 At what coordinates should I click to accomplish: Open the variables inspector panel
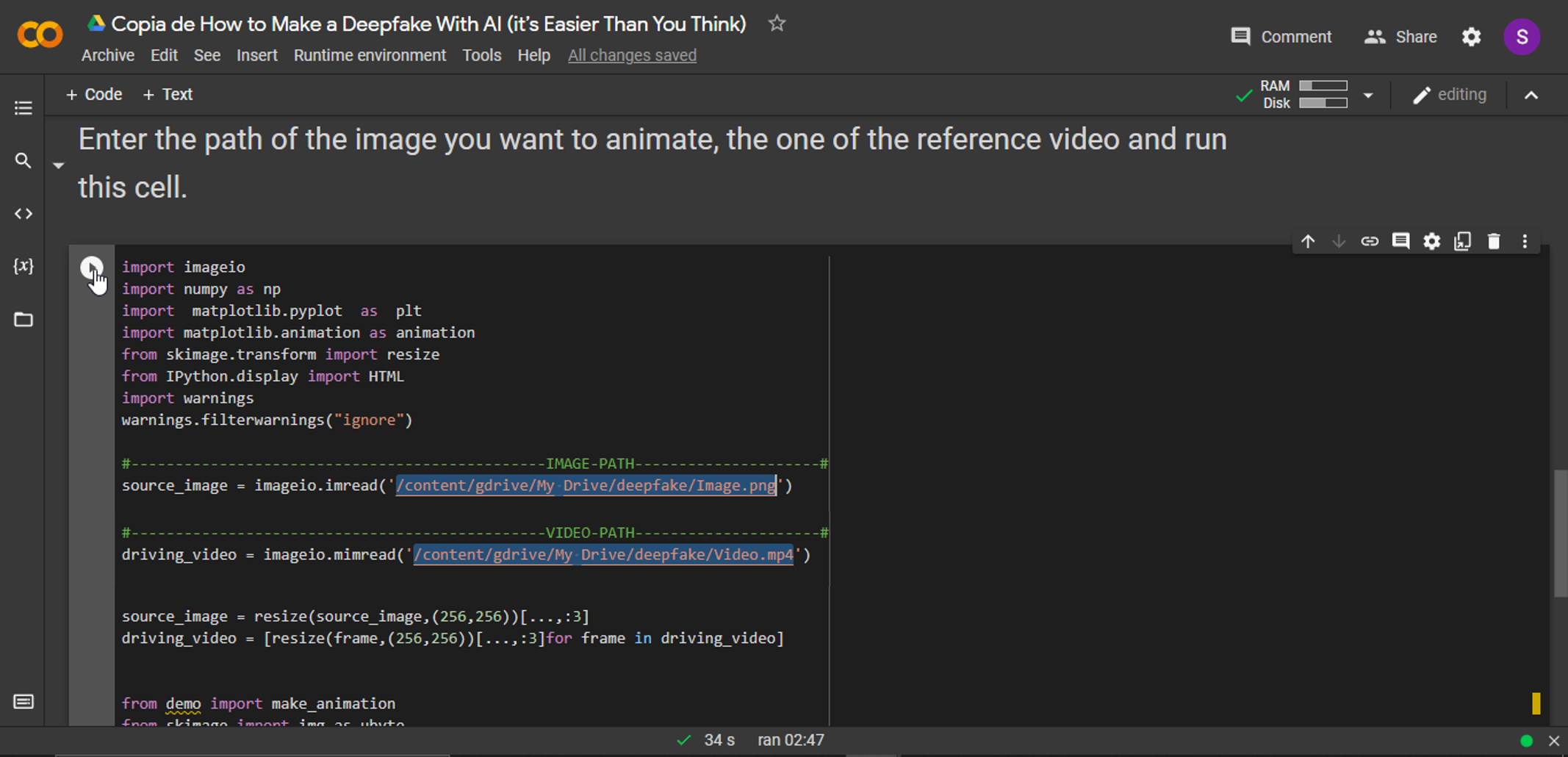tap(23, 266)
